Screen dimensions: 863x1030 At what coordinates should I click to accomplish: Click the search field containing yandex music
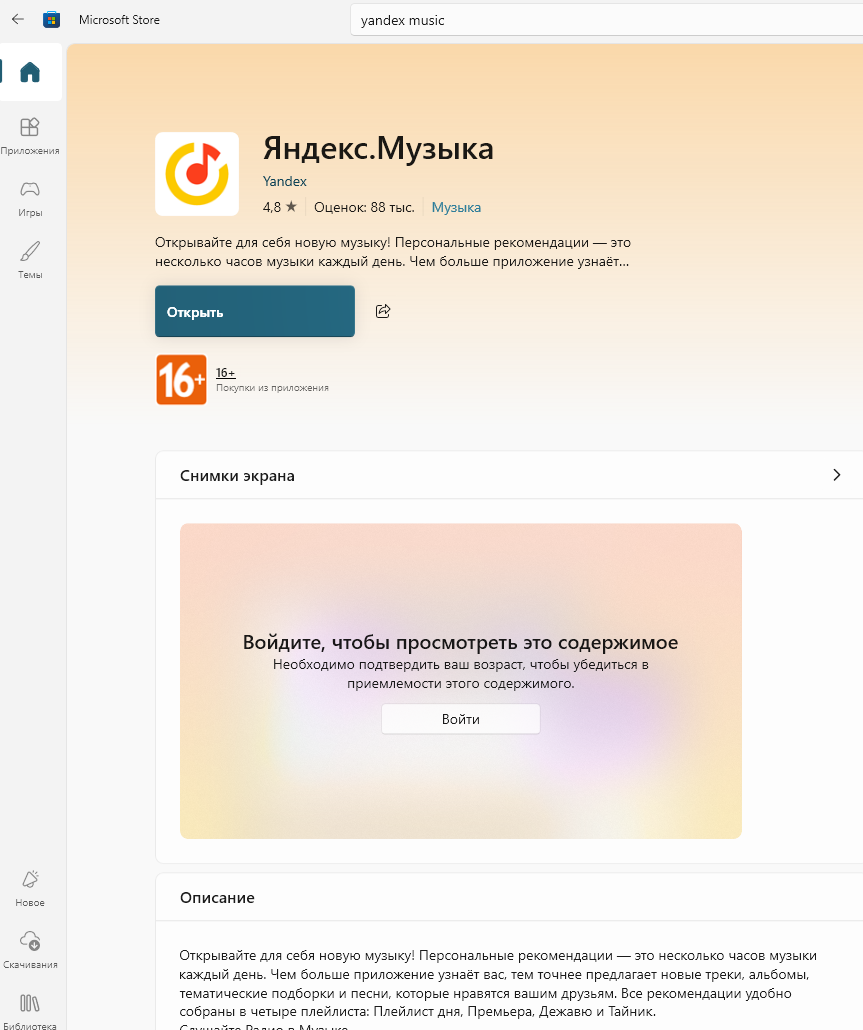[608, 20]
